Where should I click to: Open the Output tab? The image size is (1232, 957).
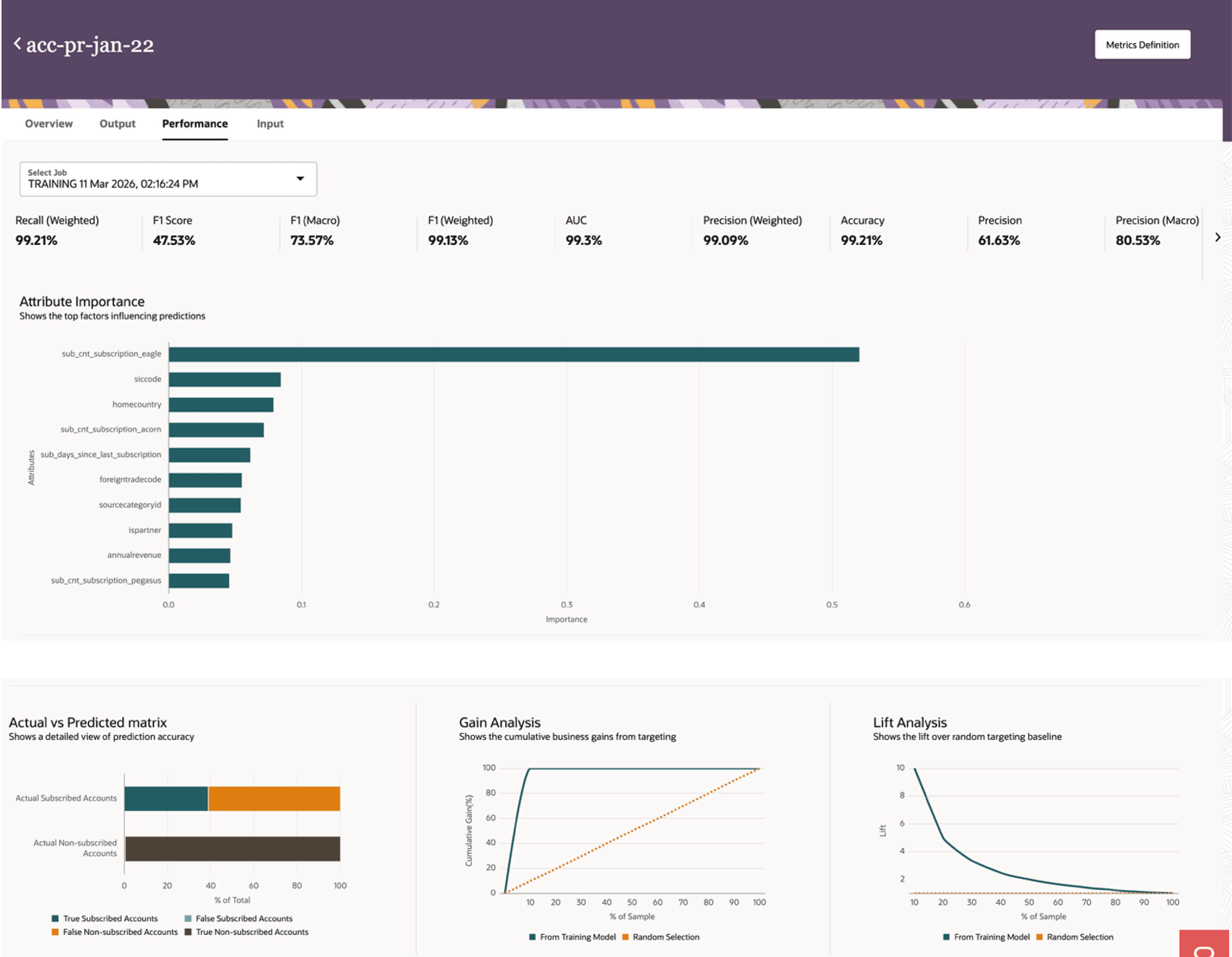(116, 124)
